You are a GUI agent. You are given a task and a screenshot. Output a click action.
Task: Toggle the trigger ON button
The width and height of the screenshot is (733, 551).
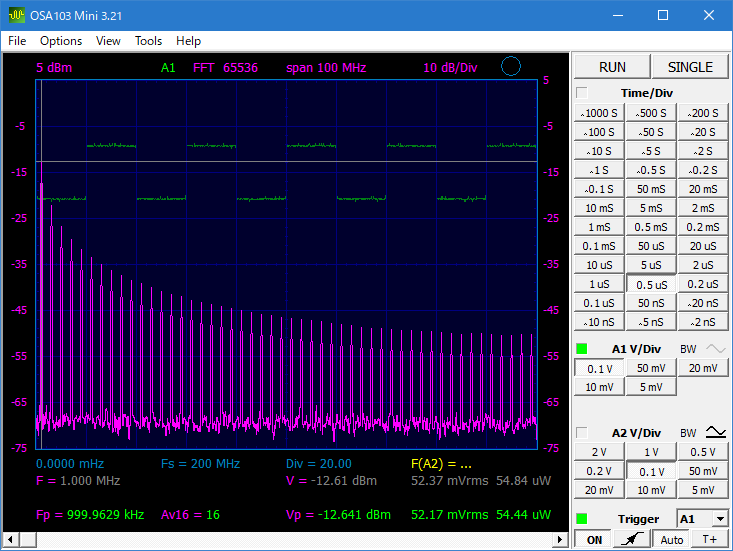pyautogui.click(x=594, y=540)
